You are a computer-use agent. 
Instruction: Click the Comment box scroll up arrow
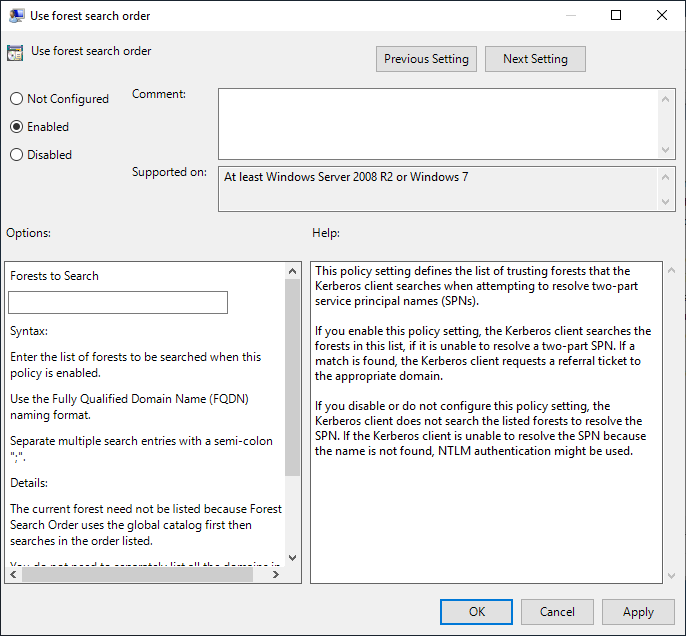[x=667, y=97]
